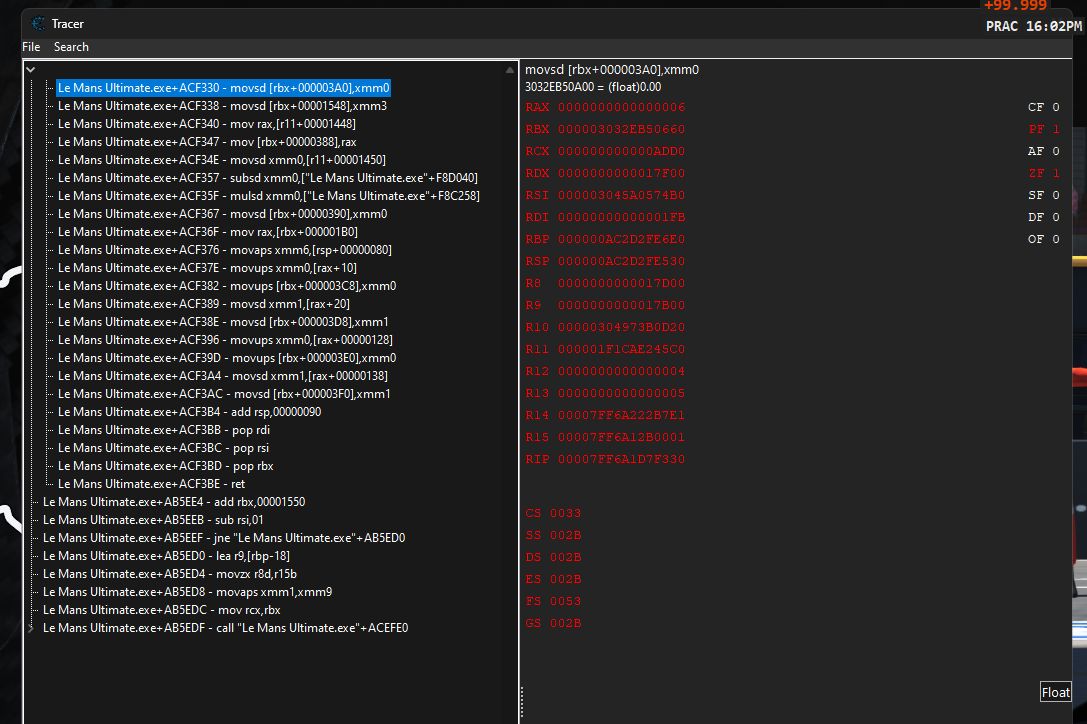
Task: Click the RSP register line
Action: click(x=605, y=262)
